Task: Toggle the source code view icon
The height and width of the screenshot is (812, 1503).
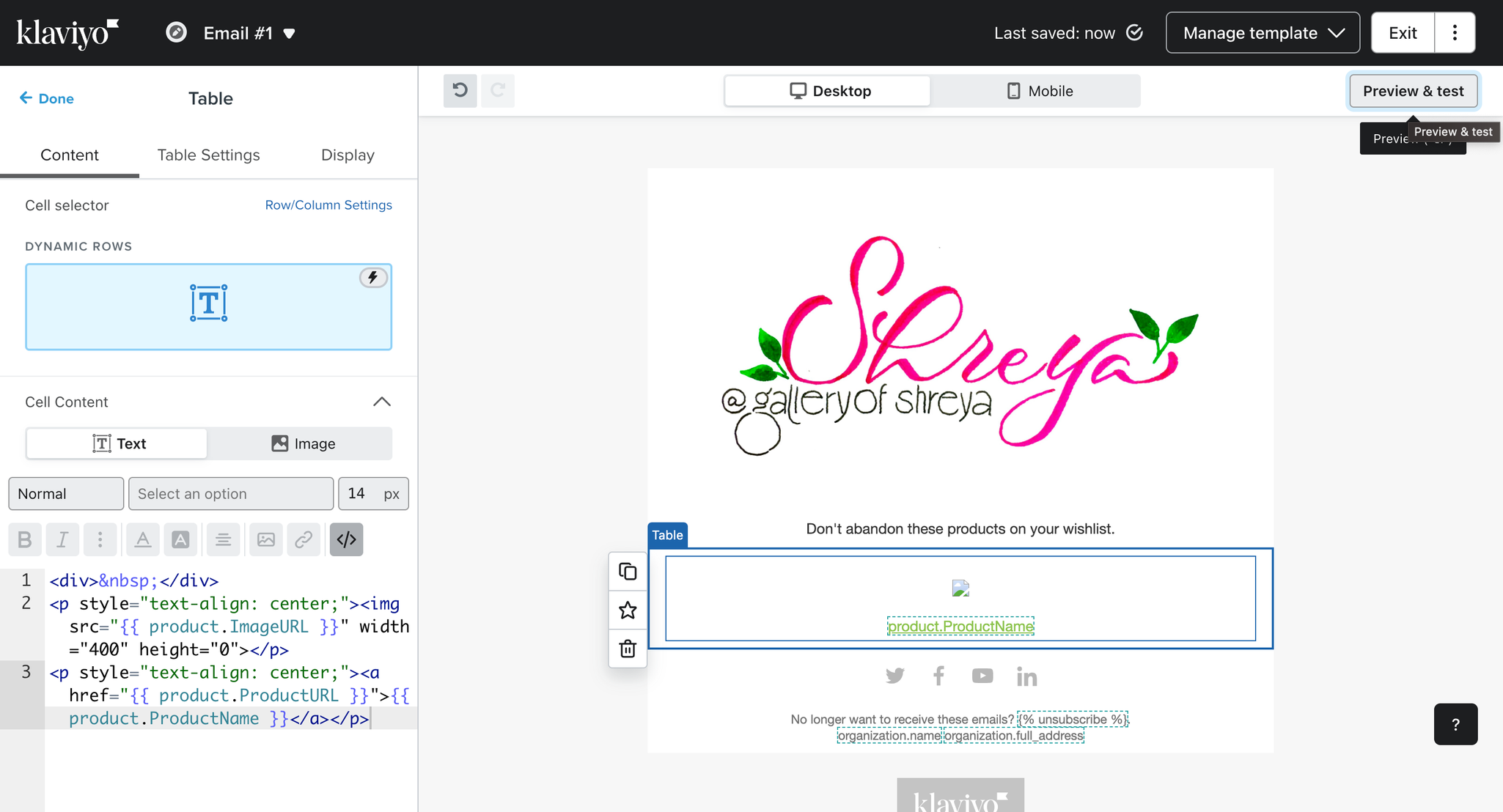Action: (x=346, y=539)
